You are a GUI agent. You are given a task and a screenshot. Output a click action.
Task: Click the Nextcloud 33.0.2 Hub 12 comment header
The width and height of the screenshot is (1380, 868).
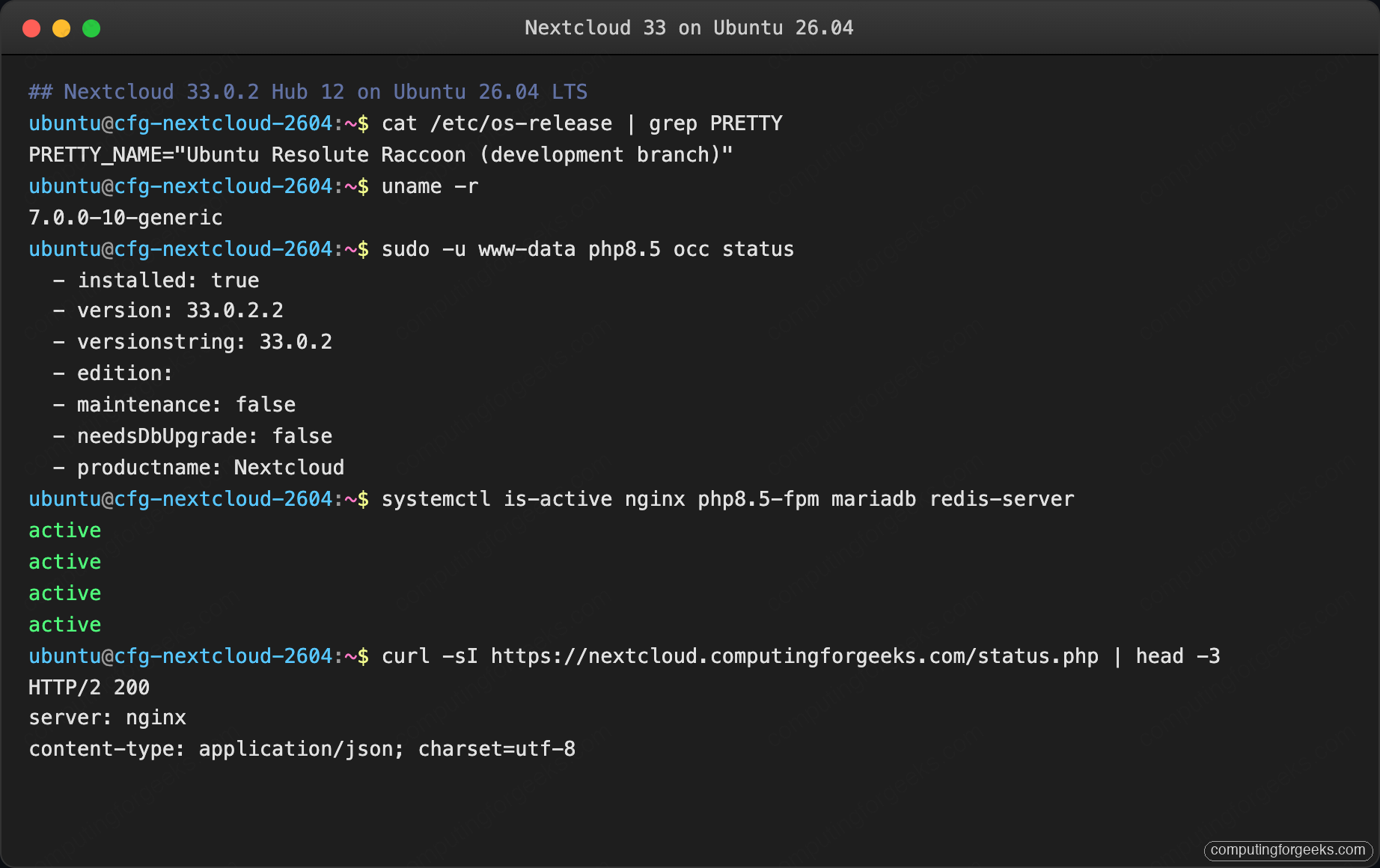point(307,91)
